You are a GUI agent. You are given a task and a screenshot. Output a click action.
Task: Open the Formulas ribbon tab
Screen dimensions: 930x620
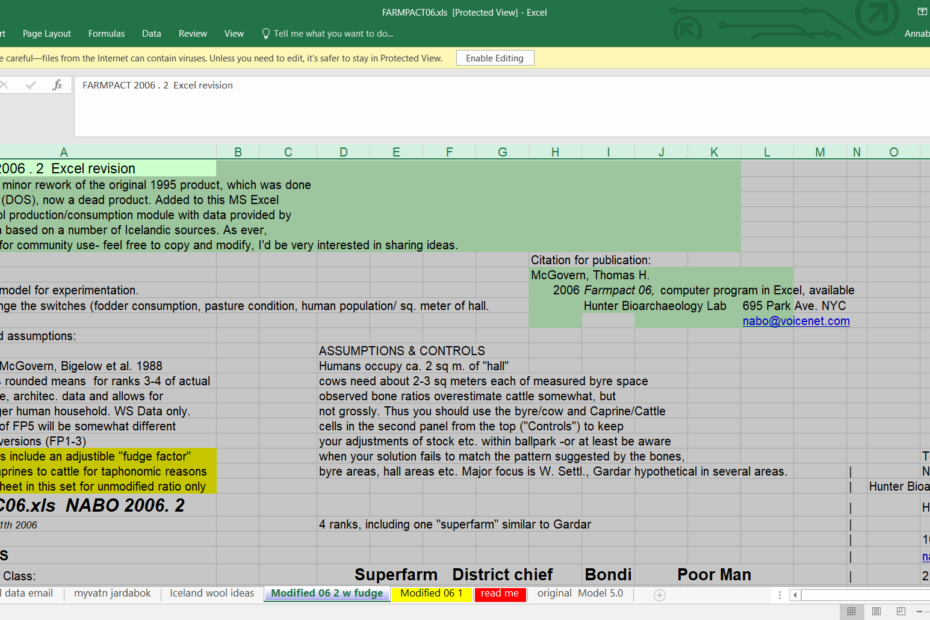(106, 32)
